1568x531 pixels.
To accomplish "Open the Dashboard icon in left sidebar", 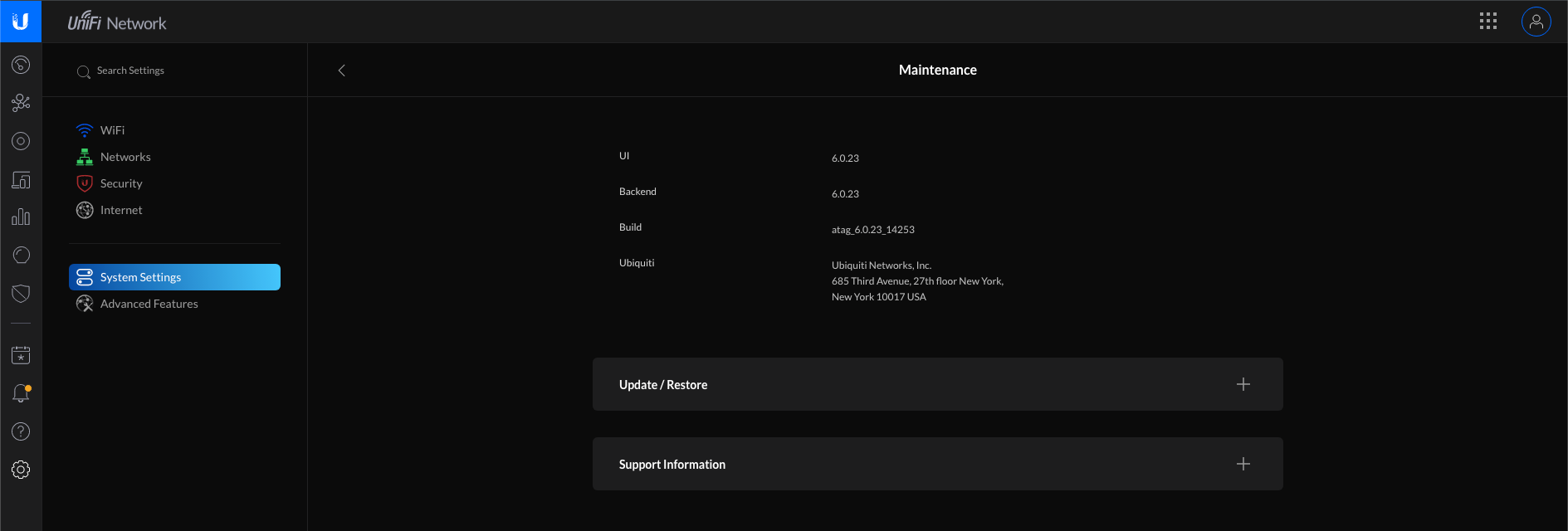I will (x=21, y=65).
